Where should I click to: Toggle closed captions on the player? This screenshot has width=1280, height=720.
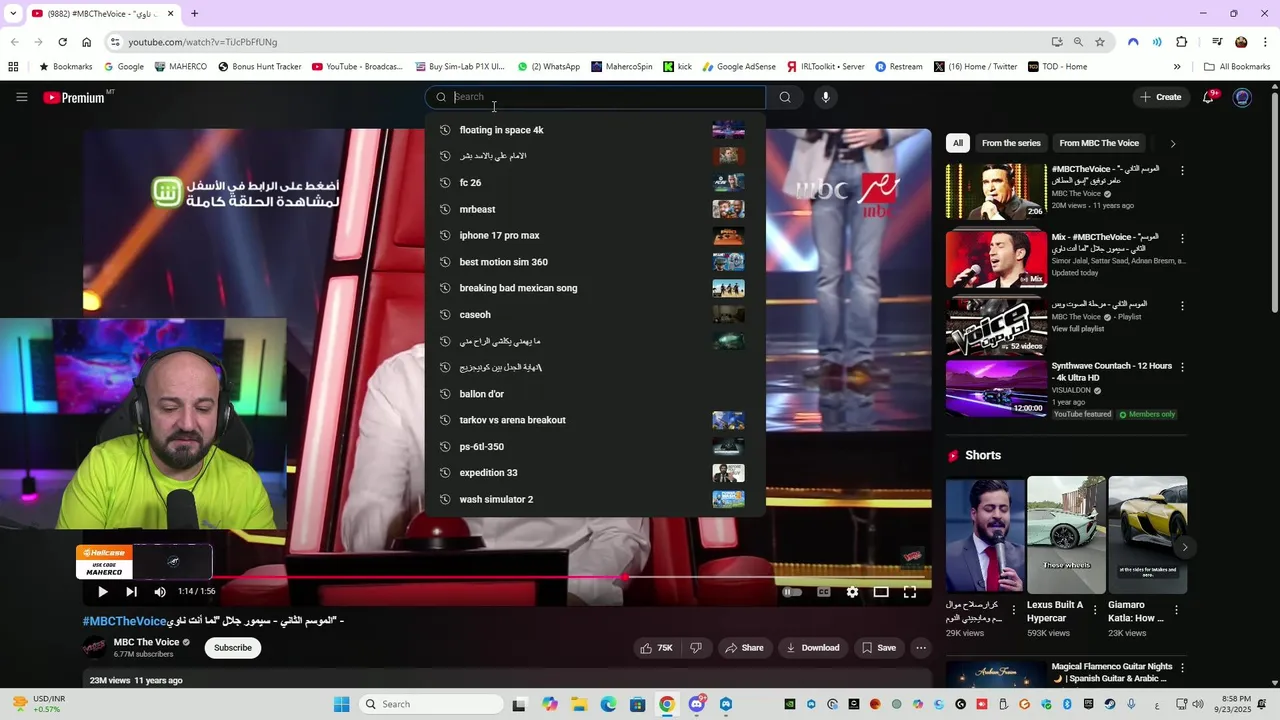coord(823,592)
